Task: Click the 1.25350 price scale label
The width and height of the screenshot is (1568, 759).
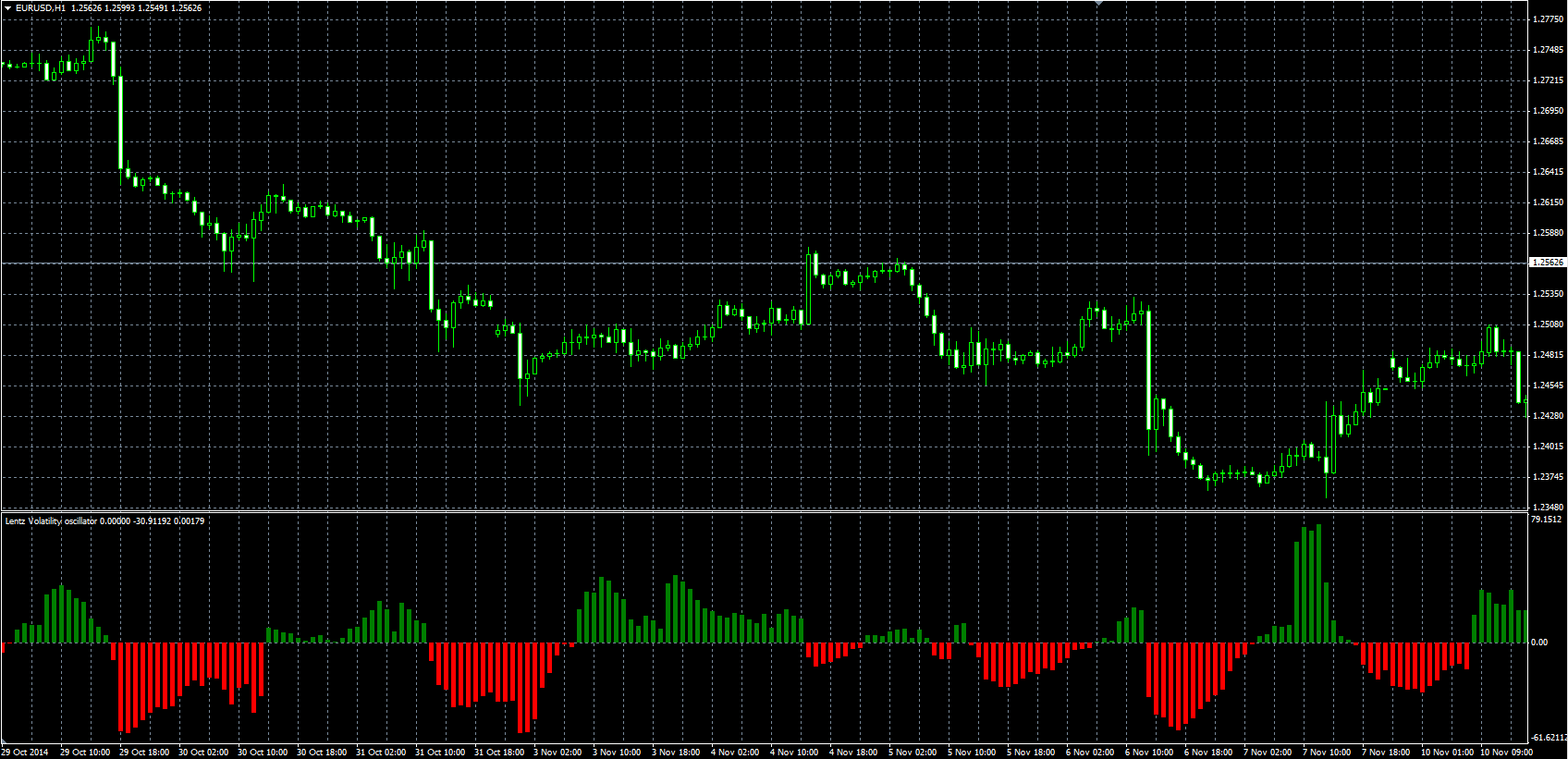Action: click(x=1549, y=294)
